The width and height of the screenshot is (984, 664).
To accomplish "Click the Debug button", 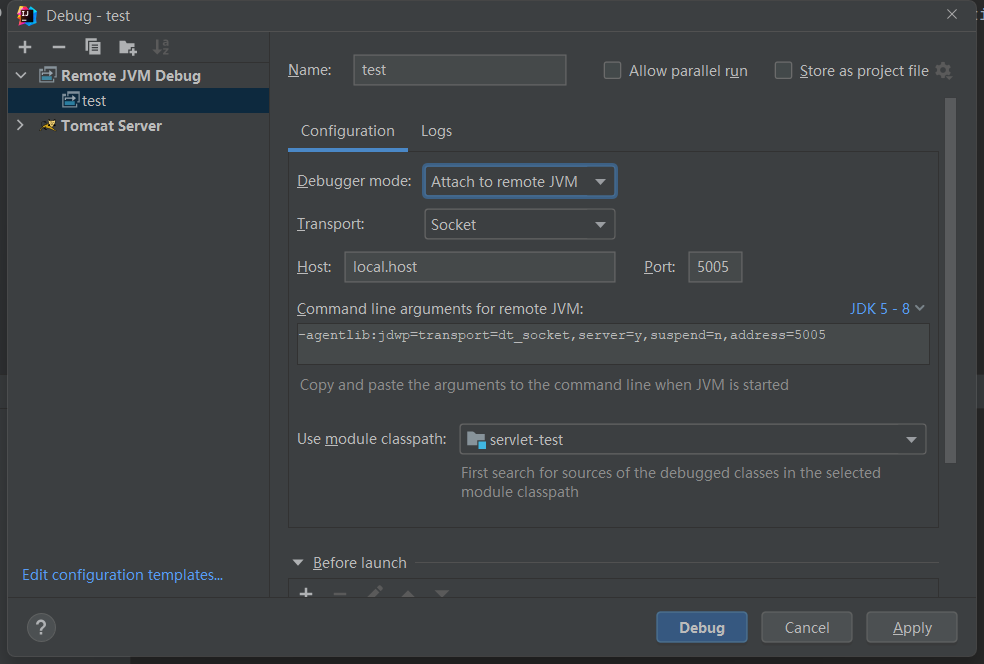I will pos(702,627).
